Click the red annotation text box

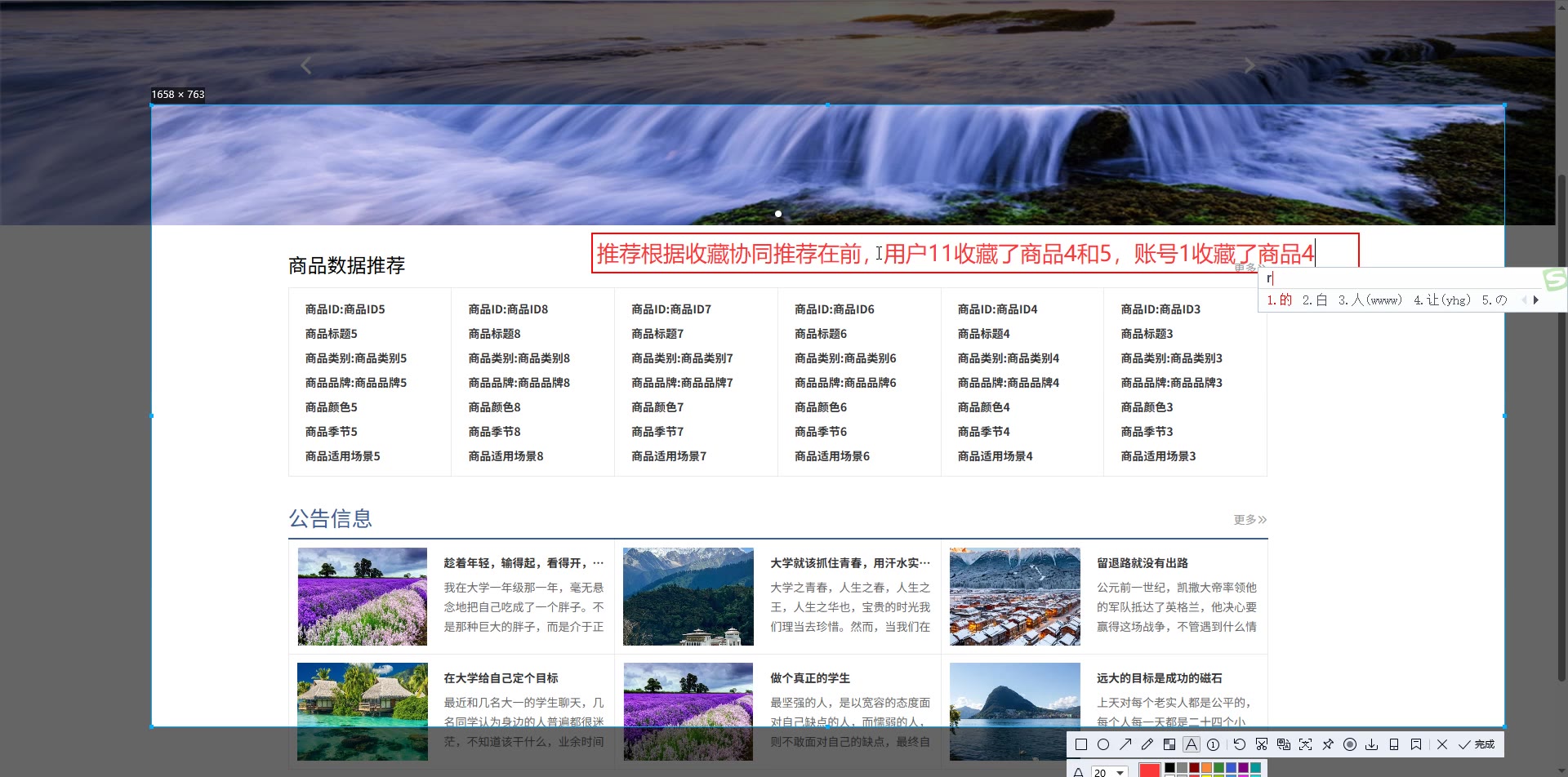(975, 253)
